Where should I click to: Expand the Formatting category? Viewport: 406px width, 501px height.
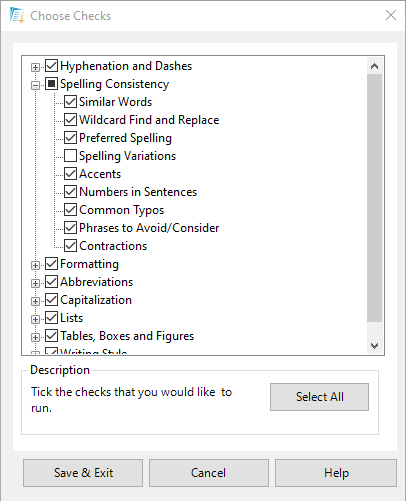point(35,265)
